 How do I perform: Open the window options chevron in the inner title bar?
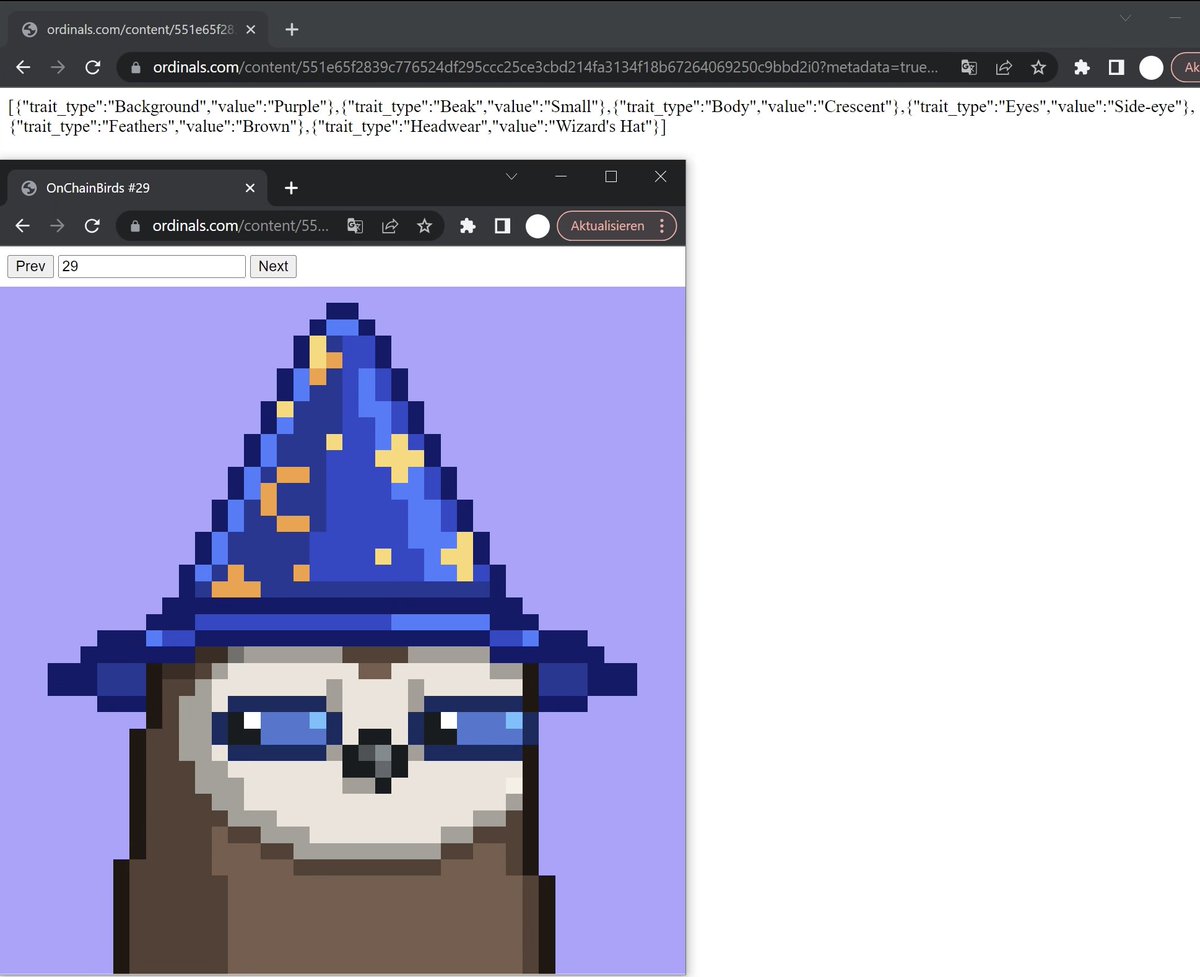pos(511,176)
